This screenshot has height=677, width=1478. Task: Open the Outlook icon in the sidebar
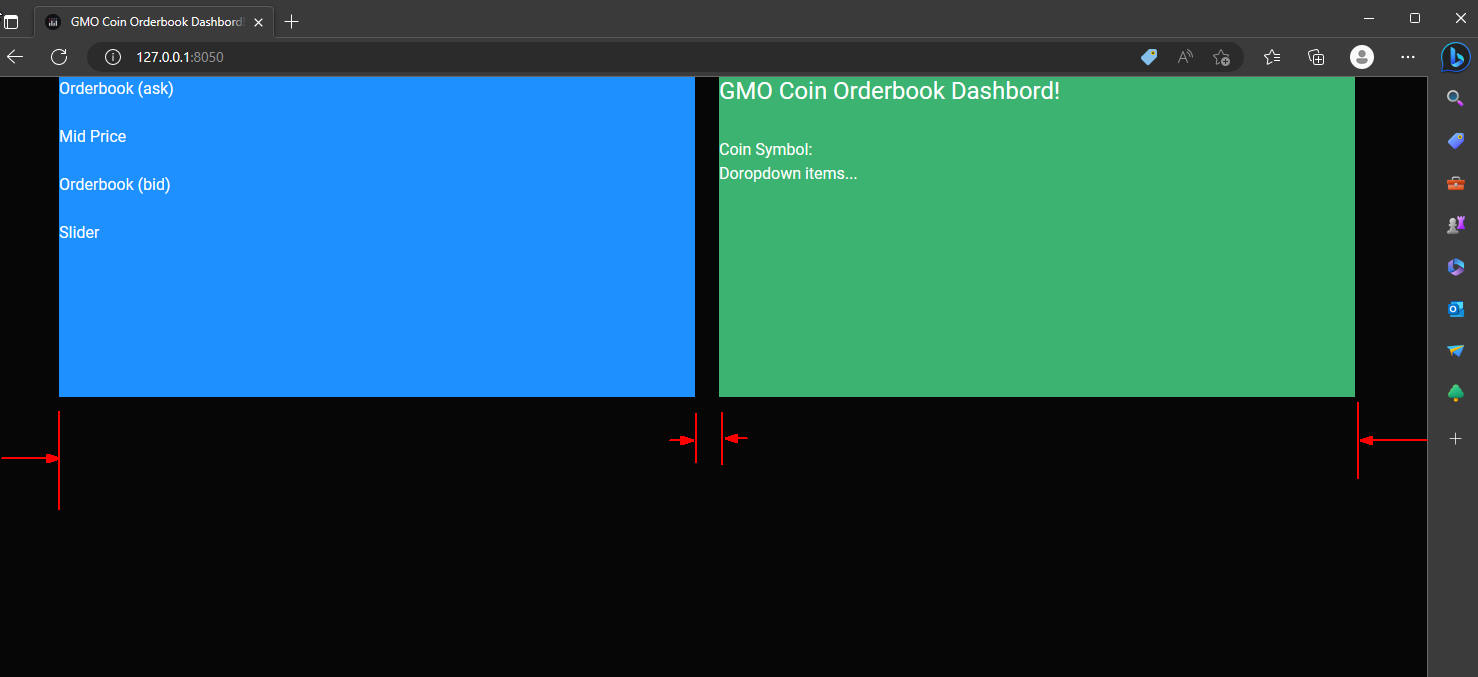[1455, 309]
